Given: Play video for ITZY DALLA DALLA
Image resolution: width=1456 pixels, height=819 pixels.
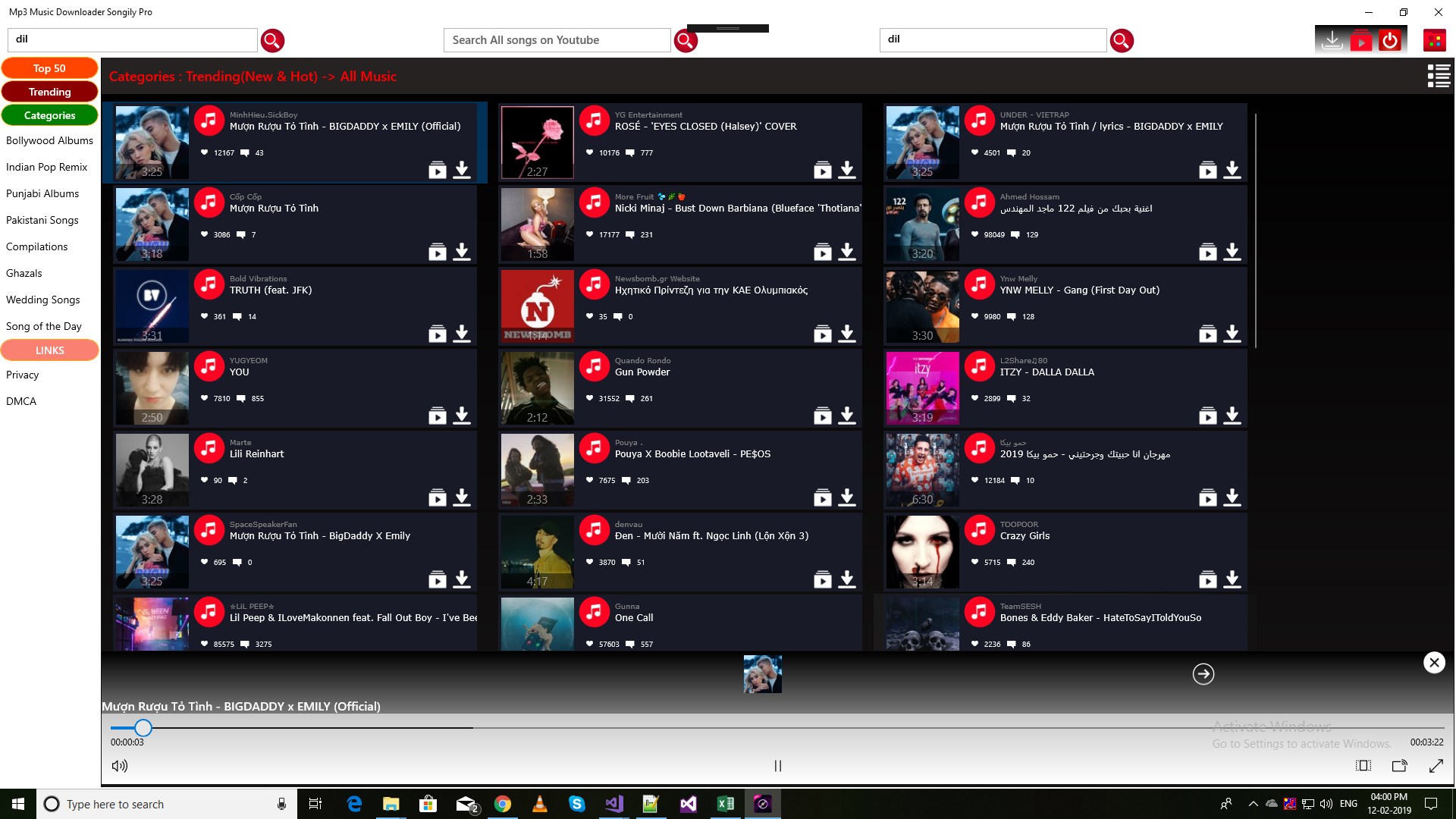Looking at the screenshot, I should [1208, 416].
